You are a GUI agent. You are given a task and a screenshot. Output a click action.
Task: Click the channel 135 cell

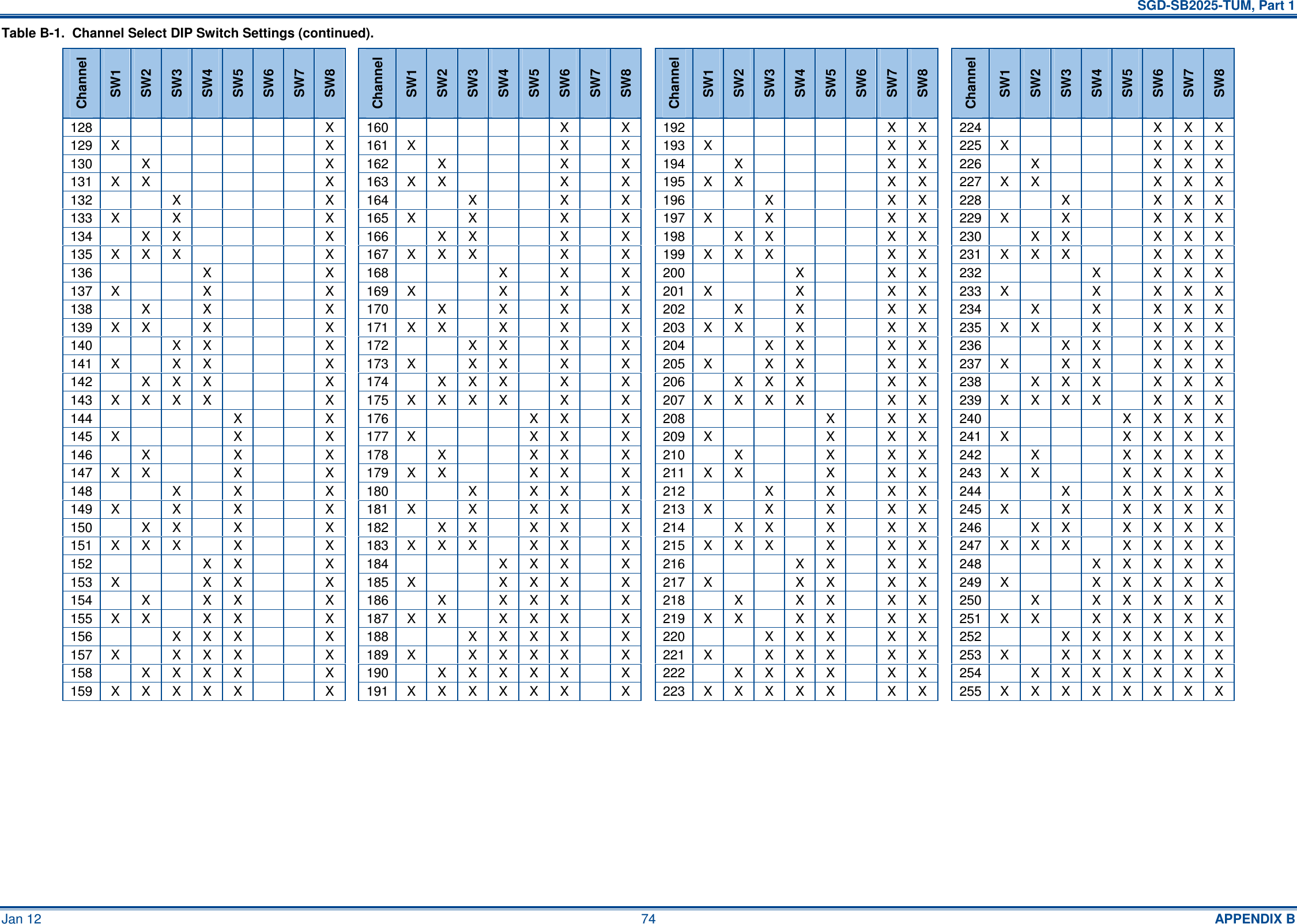pos(81,254)
